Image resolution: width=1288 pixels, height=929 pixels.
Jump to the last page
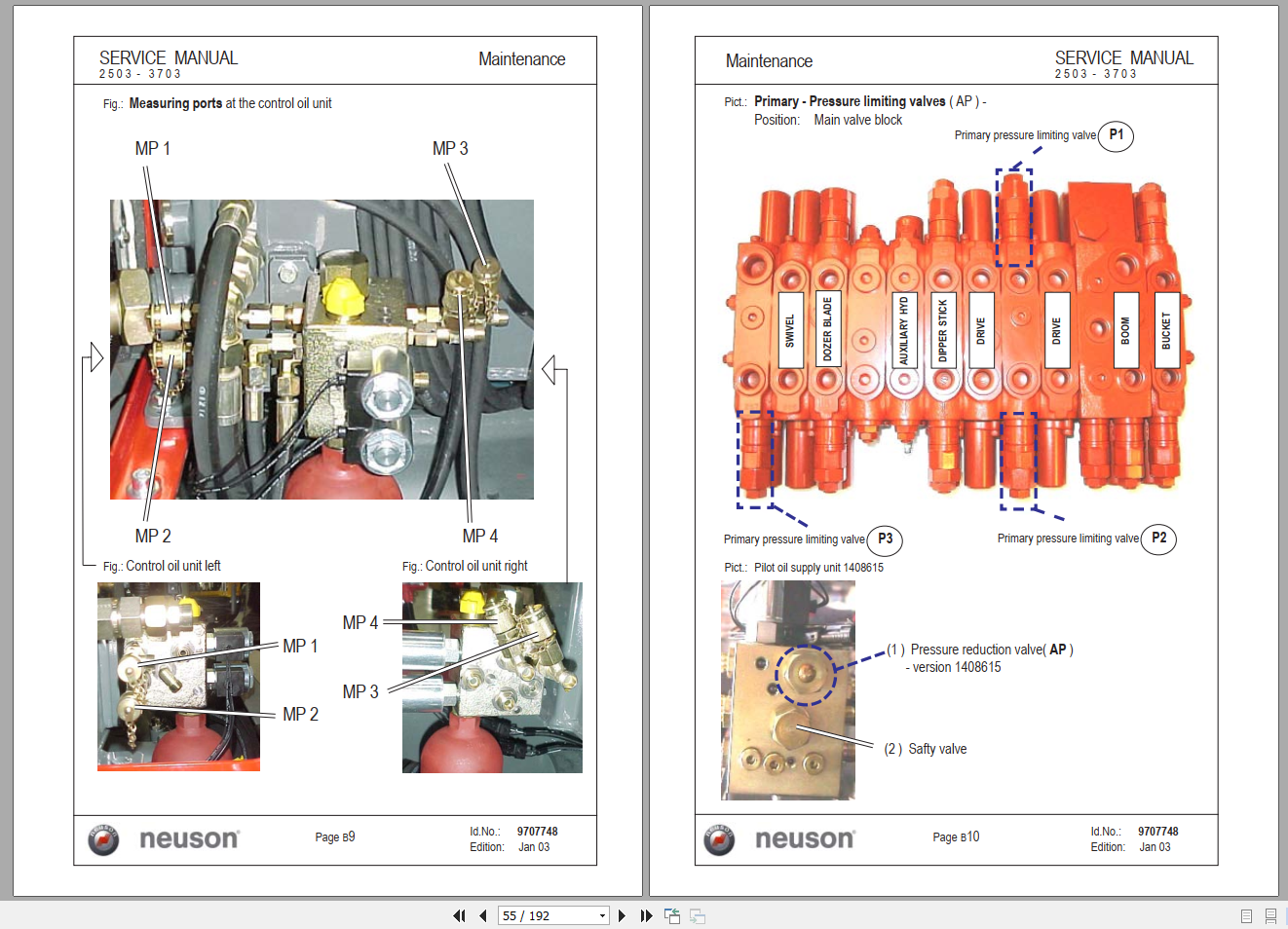[646, 915]
